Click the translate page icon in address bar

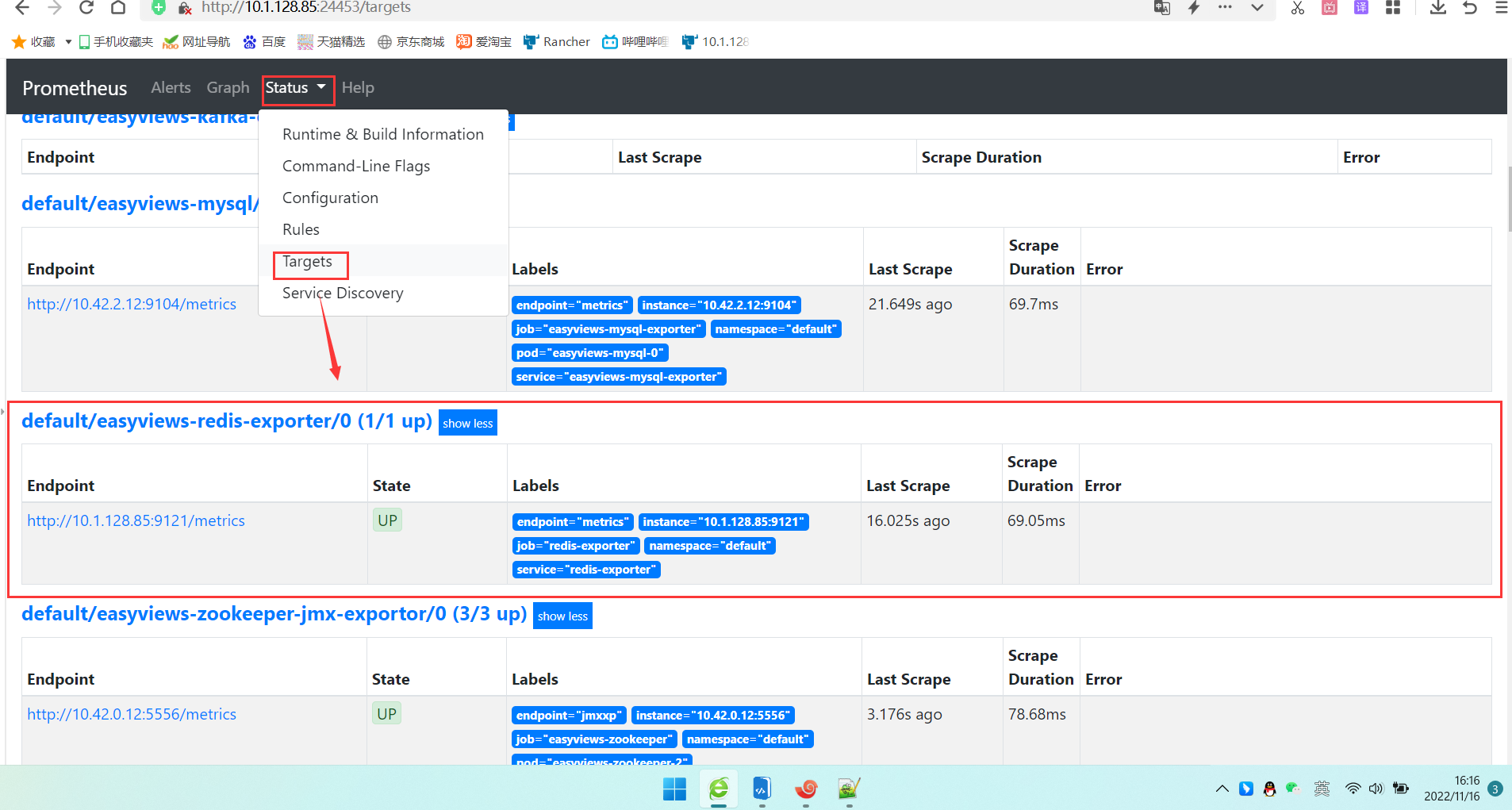(x=1162, y=8)
